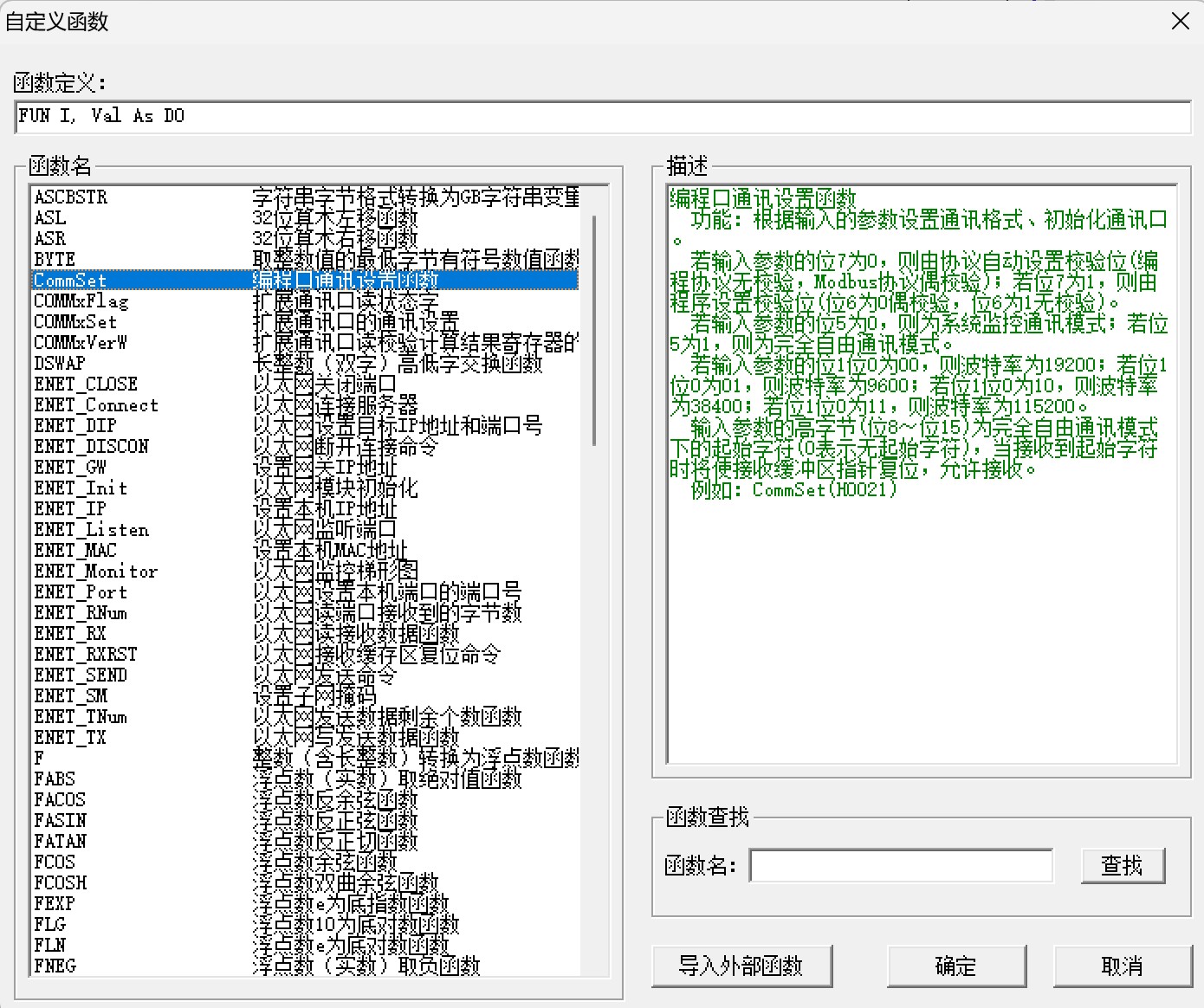Image resolution: width=1204 pixels, height=1008 pixels.
Task: Close the 自定义函数 dialog window
Action: tap(1180, 21)
